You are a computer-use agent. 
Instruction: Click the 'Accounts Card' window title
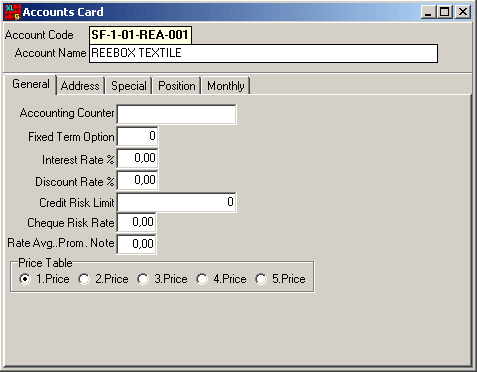(x=63, y=12)
